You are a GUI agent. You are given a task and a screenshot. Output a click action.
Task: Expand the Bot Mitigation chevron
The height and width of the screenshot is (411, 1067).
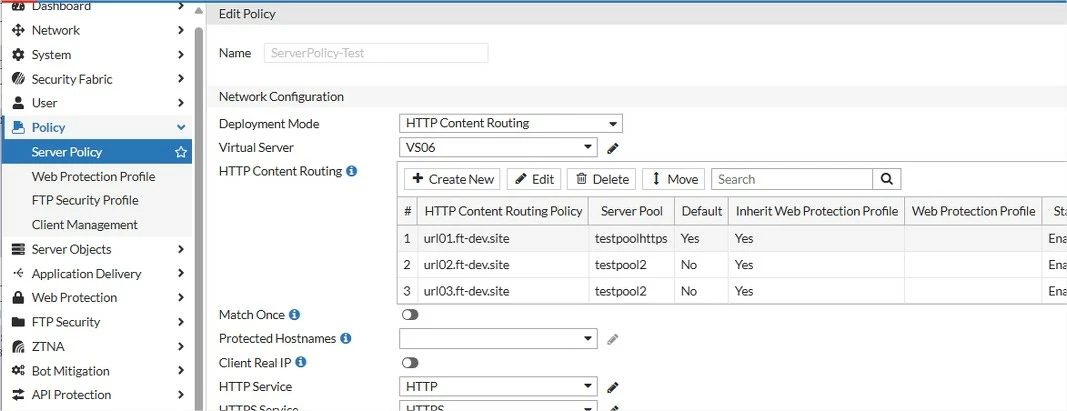tap(180, 372)
